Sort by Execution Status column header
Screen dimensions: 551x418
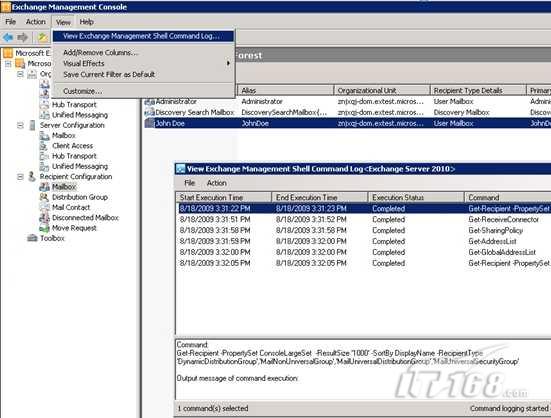[x=416, y=197]
